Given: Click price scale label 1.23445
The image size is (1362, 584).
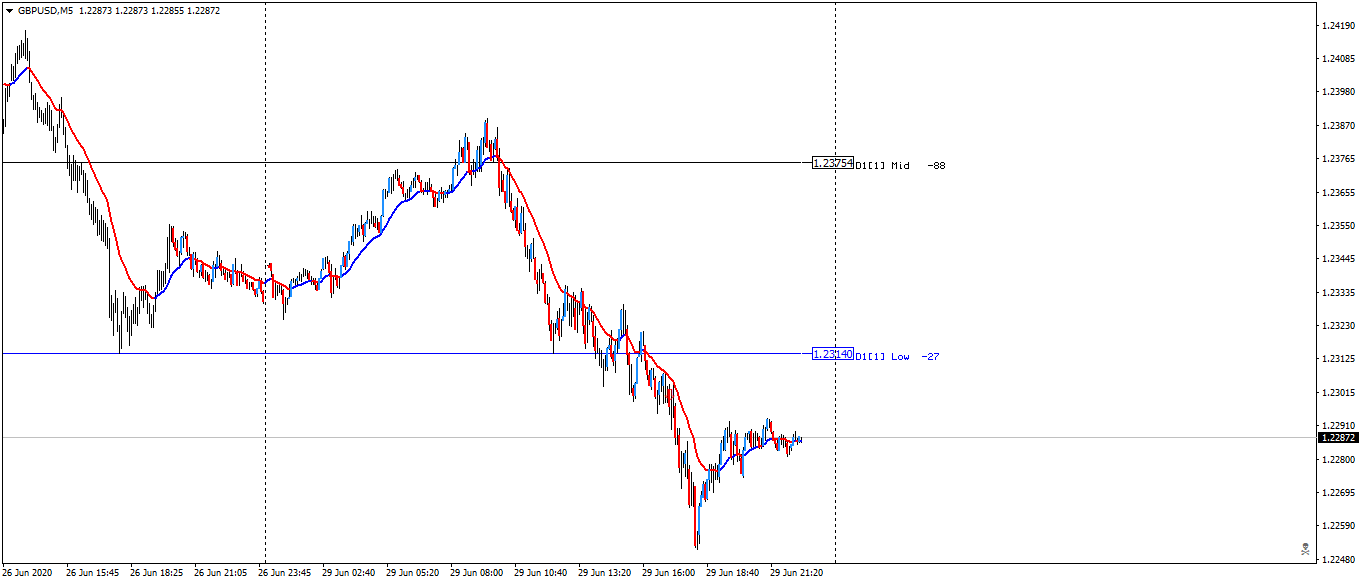Looking at the screenshot, I should 1338,258.
